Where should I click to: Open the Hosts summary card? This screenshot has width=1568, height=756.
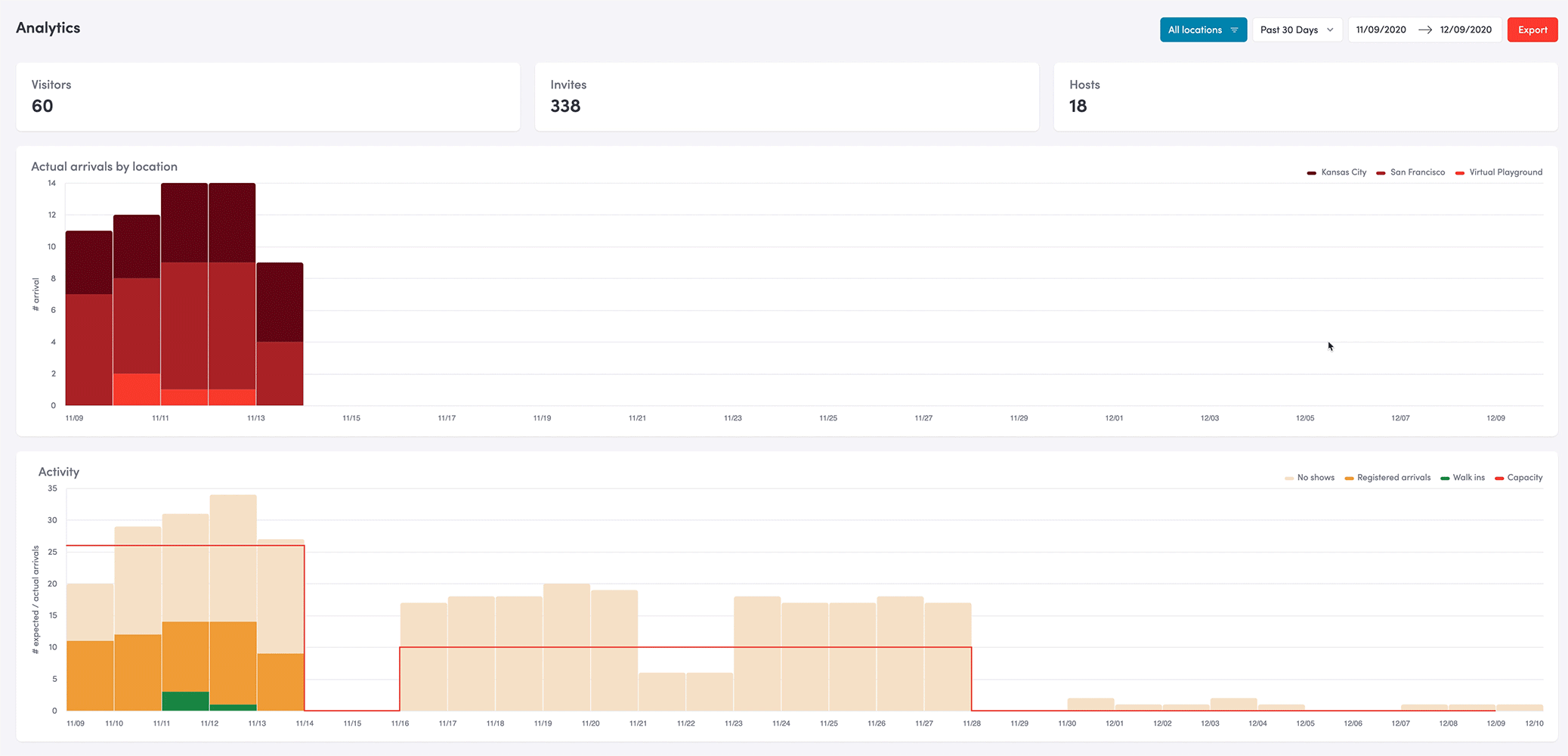[x=1305, y=97]
